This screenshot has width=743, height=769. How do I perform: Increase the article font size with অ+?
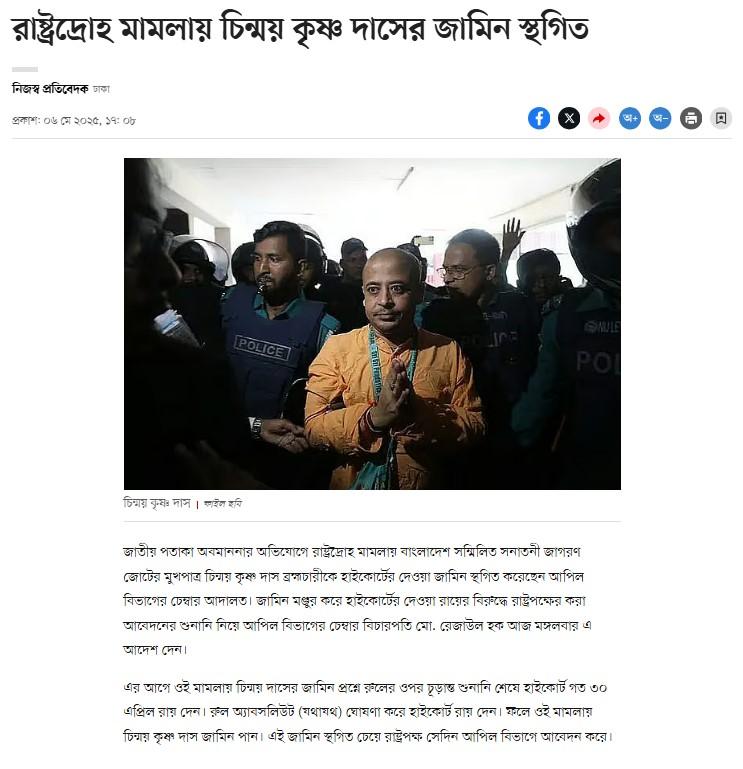click(630, 118)
